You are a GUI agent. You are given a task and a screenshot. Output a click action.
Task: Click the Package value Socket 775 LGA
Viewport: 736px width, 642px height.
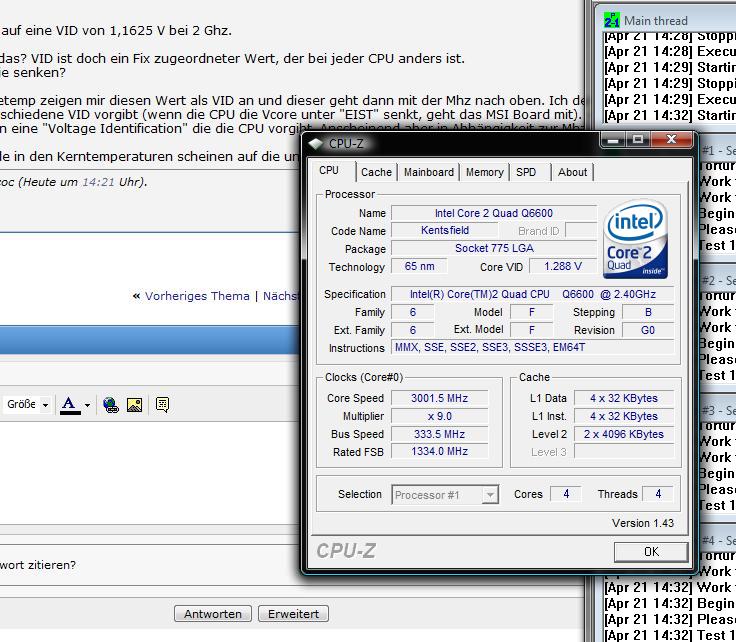click(x=494, y=248)
